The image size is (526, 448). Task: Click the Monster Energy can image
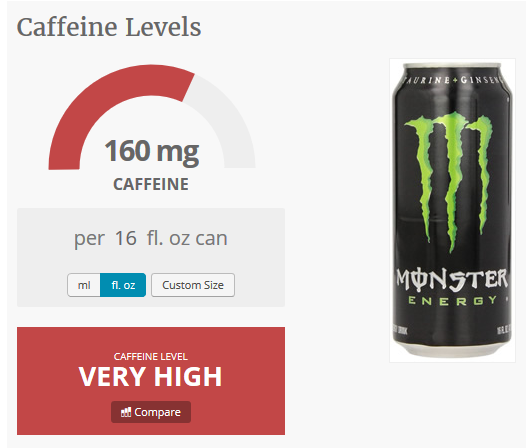pos(452,210)
